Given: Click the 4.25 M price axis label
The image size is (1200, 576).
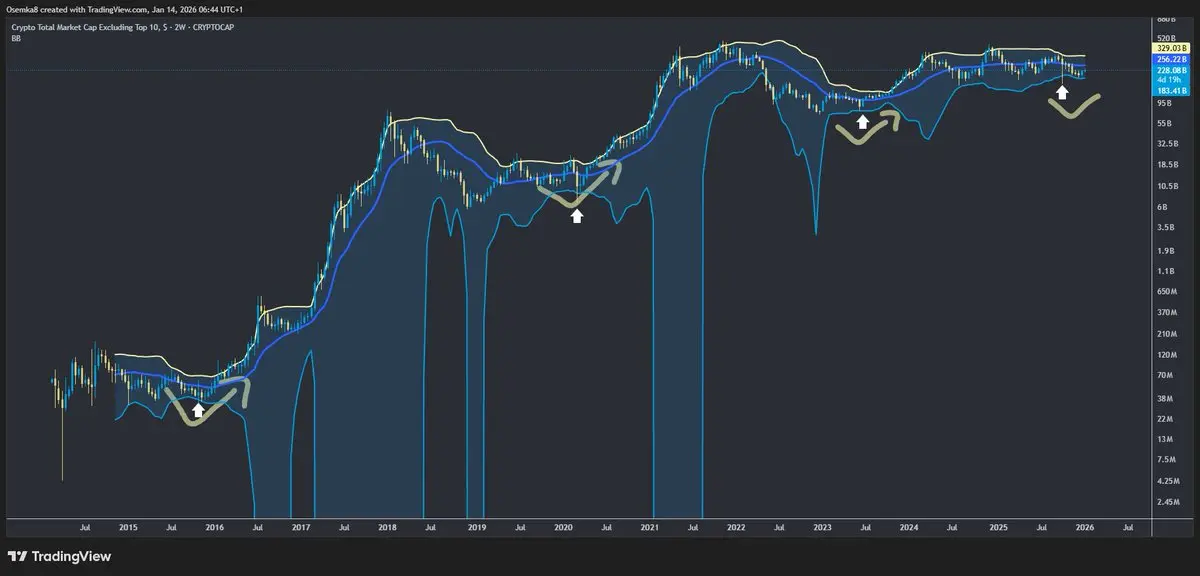Looking at the screenshot, I should [1167, 481].
